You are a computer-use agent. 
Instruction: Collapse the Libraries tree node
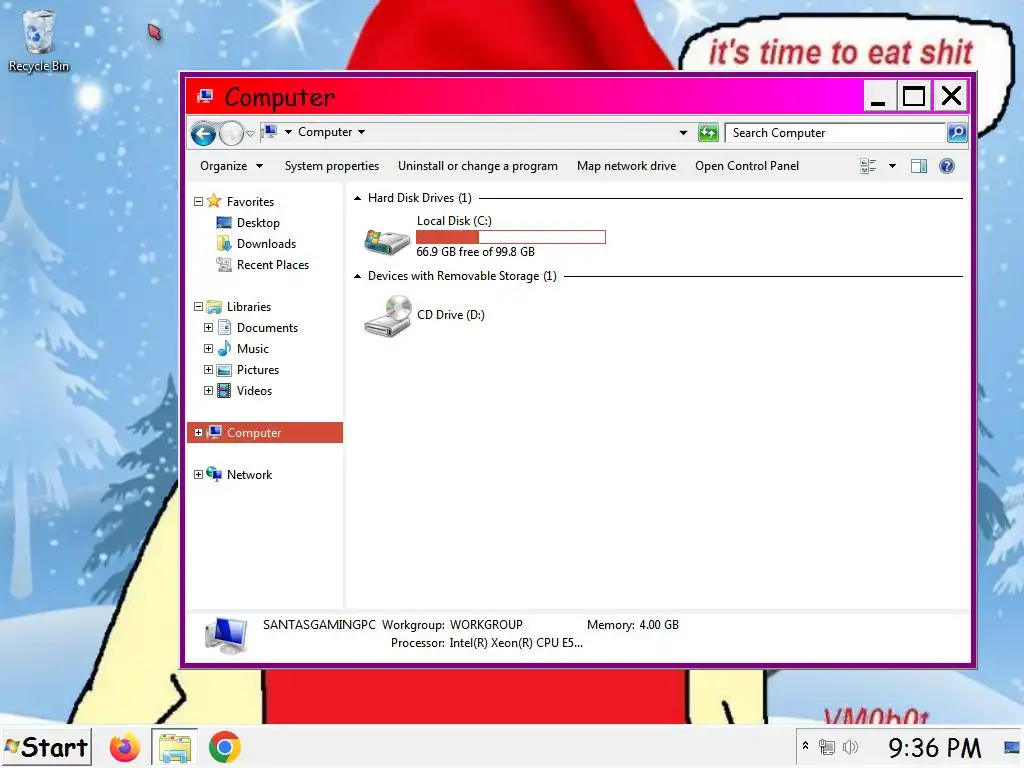point(199,306)
